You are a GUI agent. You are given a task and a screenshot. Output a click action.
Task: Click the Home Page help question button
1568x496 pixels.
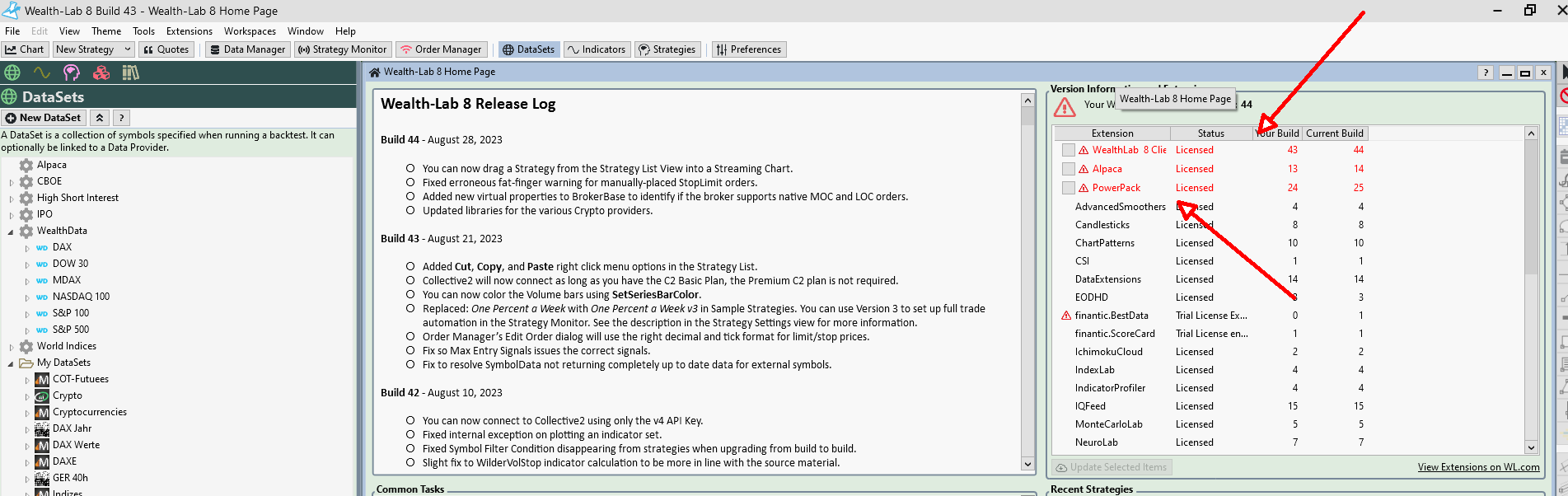(x=1486, y=73)
